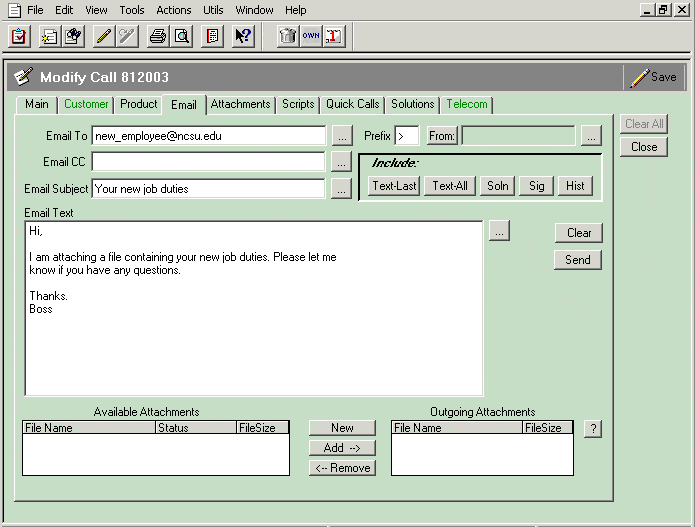Click the Save pencil icon
The height and width of the screenshot is (527, 695).
[x=640, y=77]
